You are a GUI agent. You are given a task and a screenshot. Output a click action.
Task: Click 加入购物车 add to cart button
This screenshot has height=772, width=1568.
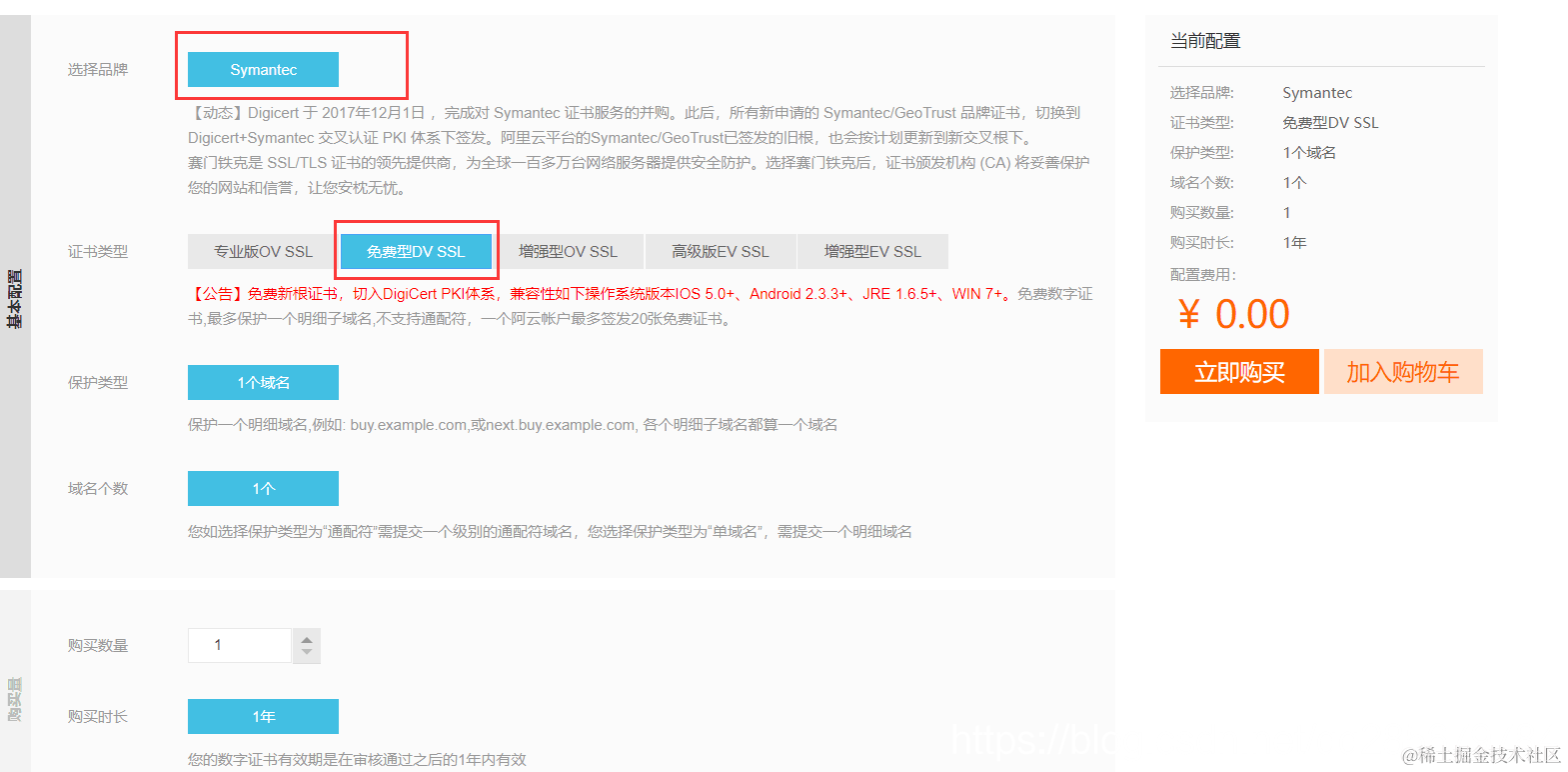point(1403,372)
